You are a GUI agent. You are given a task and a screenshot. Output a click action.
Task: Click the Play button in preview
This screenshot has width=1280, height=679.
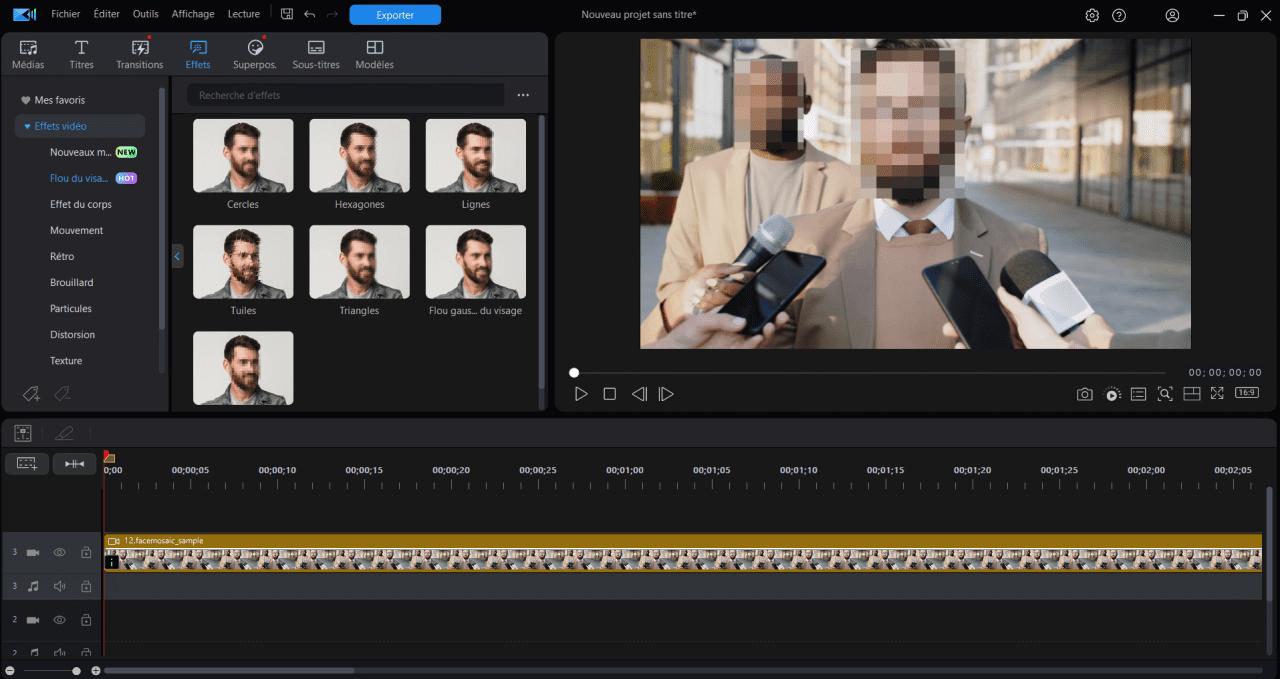coord(581,394)
